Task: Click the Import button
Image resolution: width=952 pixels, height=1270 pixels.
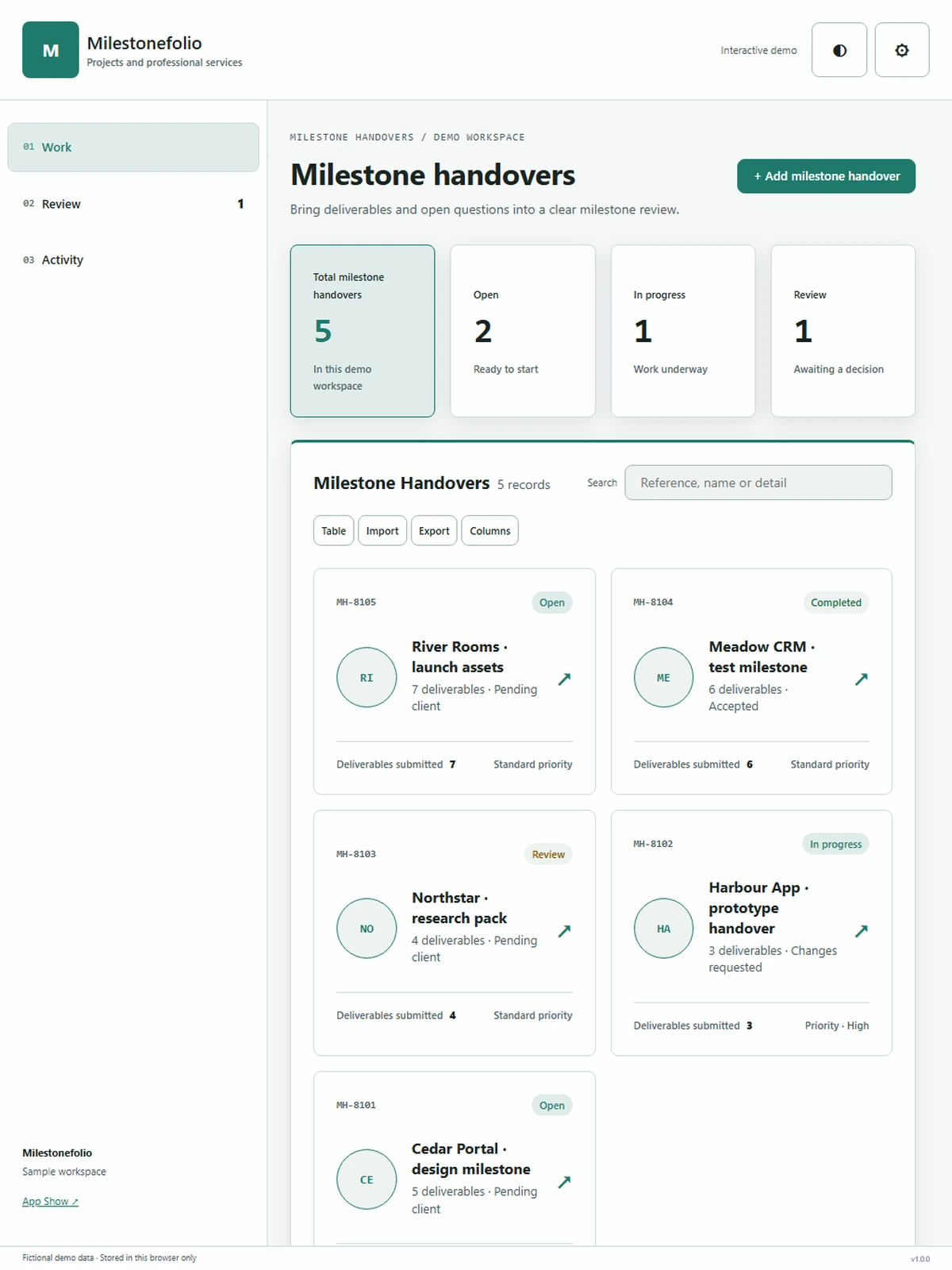Action: coord(382,531)
